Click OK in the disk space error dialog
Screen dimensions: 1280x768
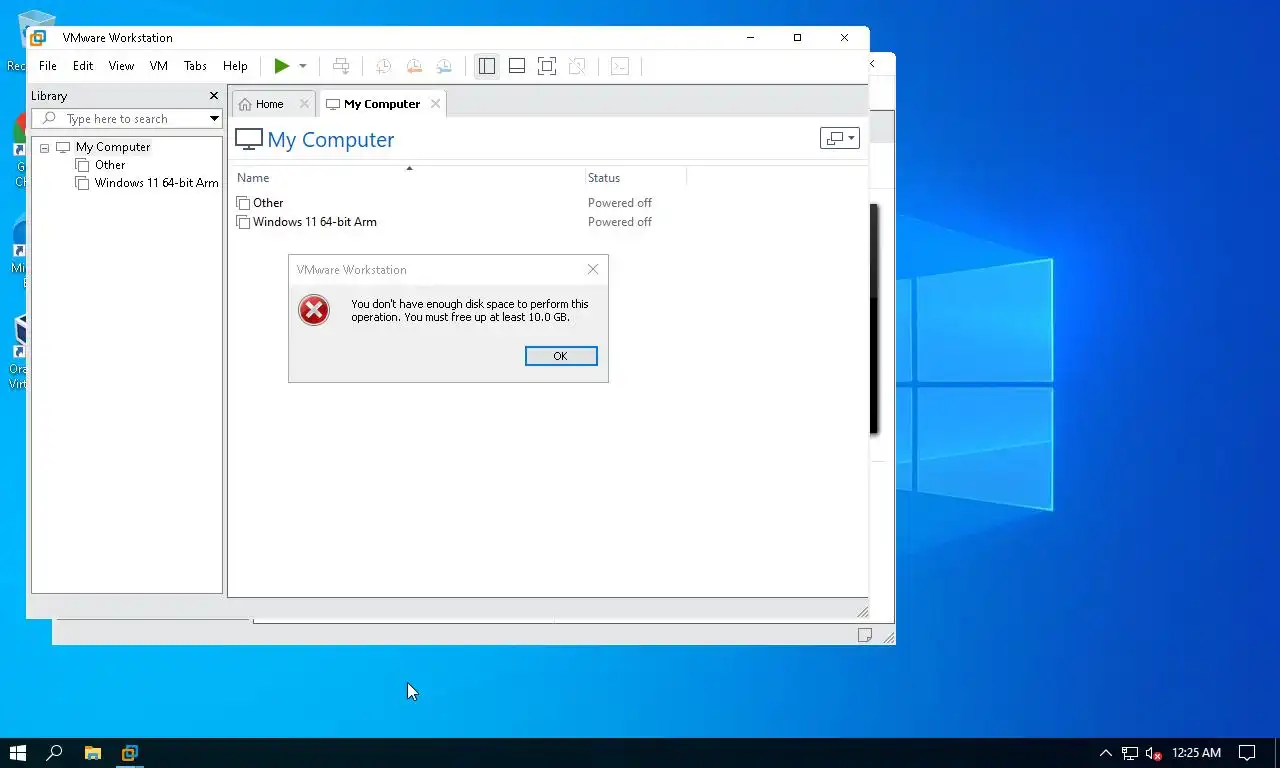[x=561, y=356]
